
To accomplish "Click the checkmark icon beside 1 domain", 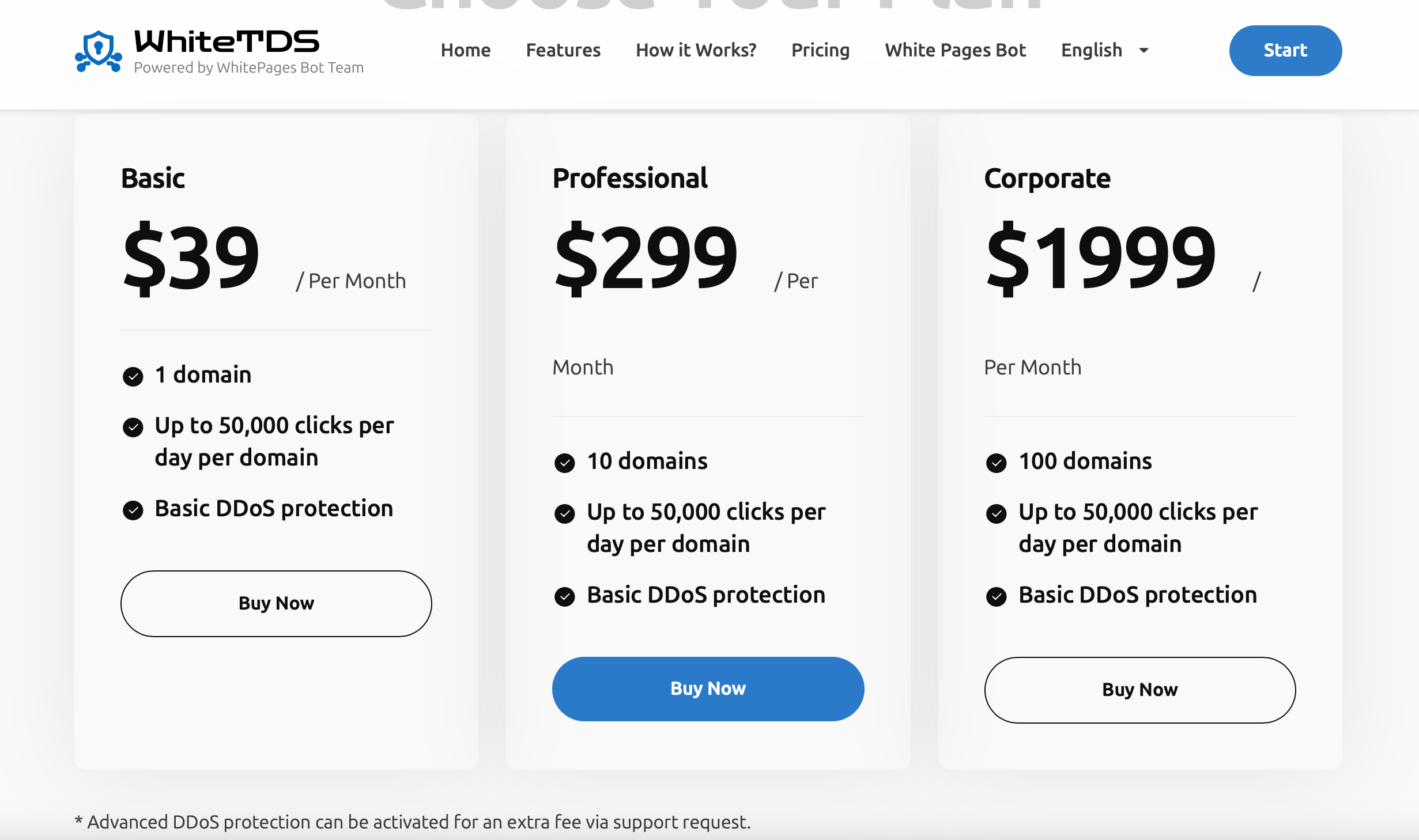I will click(133, 376).
